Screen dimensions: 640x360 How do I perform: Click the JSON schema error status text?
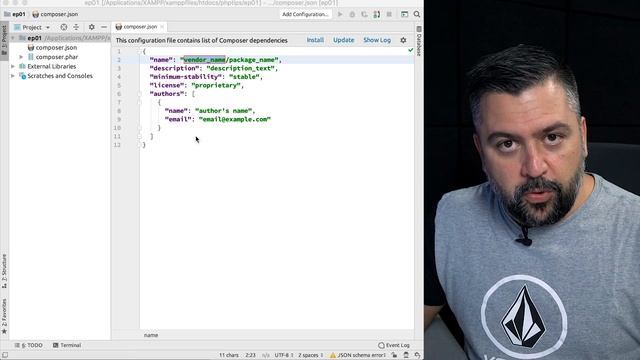point(361,355)
